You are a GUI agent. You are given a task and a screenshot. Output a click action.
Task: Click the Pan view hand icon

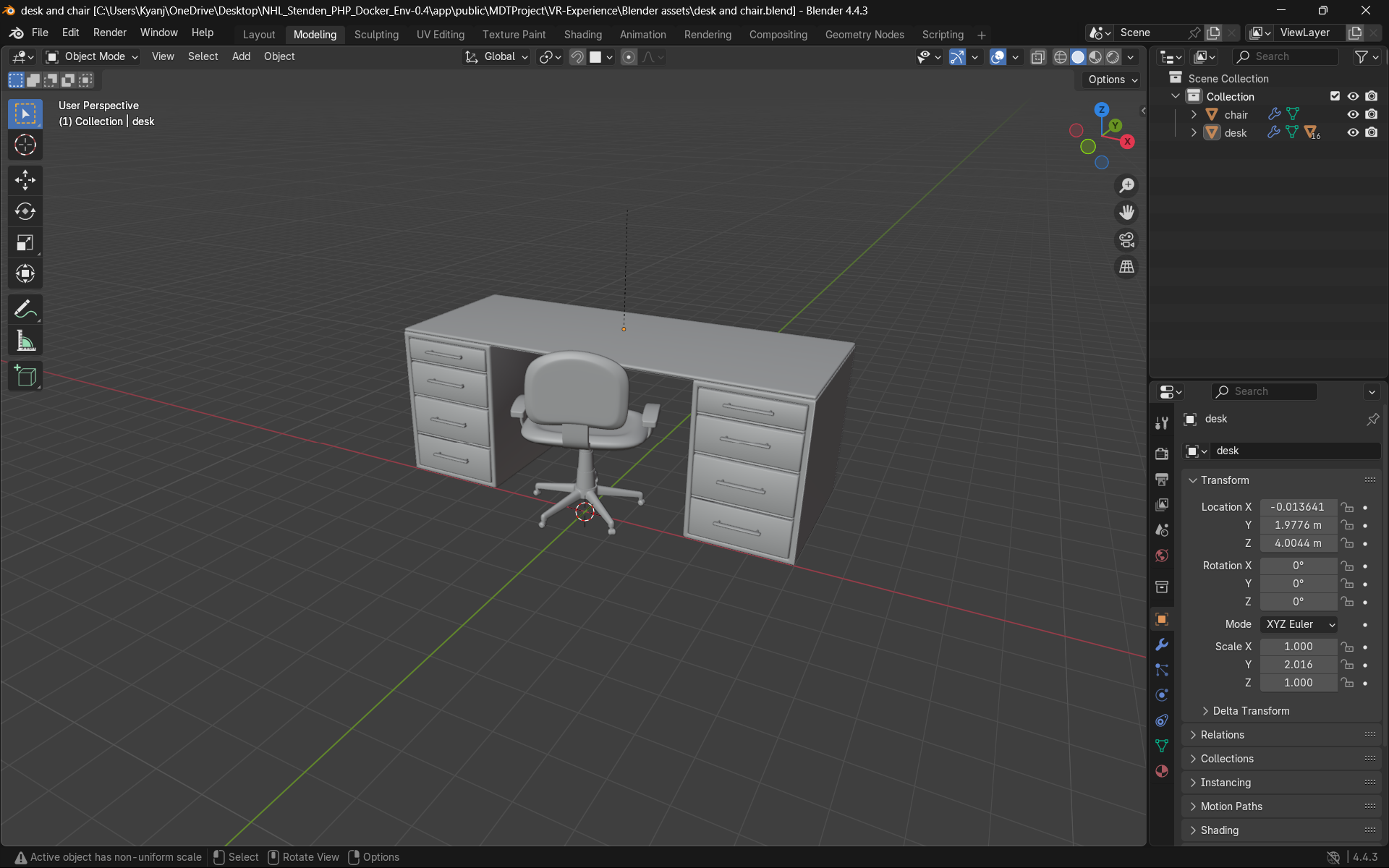[1126, 213]
